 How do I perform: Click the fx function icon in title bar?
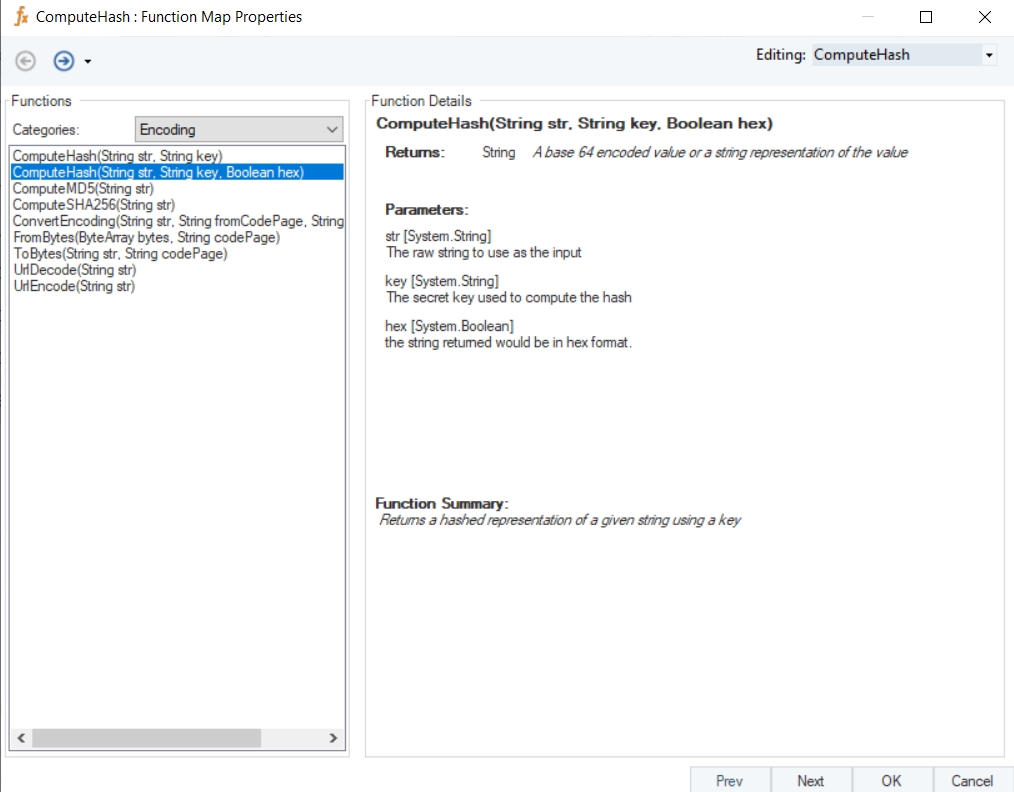click(x=21, y=16)
